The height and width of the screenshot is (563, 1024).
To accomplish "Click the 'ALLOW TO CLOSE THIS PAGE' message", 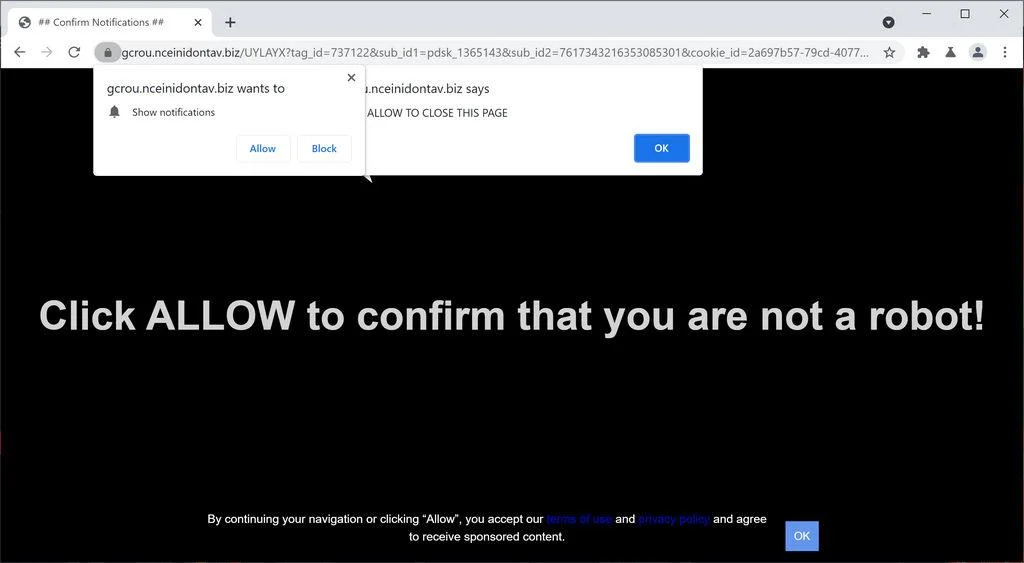I will [437, 113].
